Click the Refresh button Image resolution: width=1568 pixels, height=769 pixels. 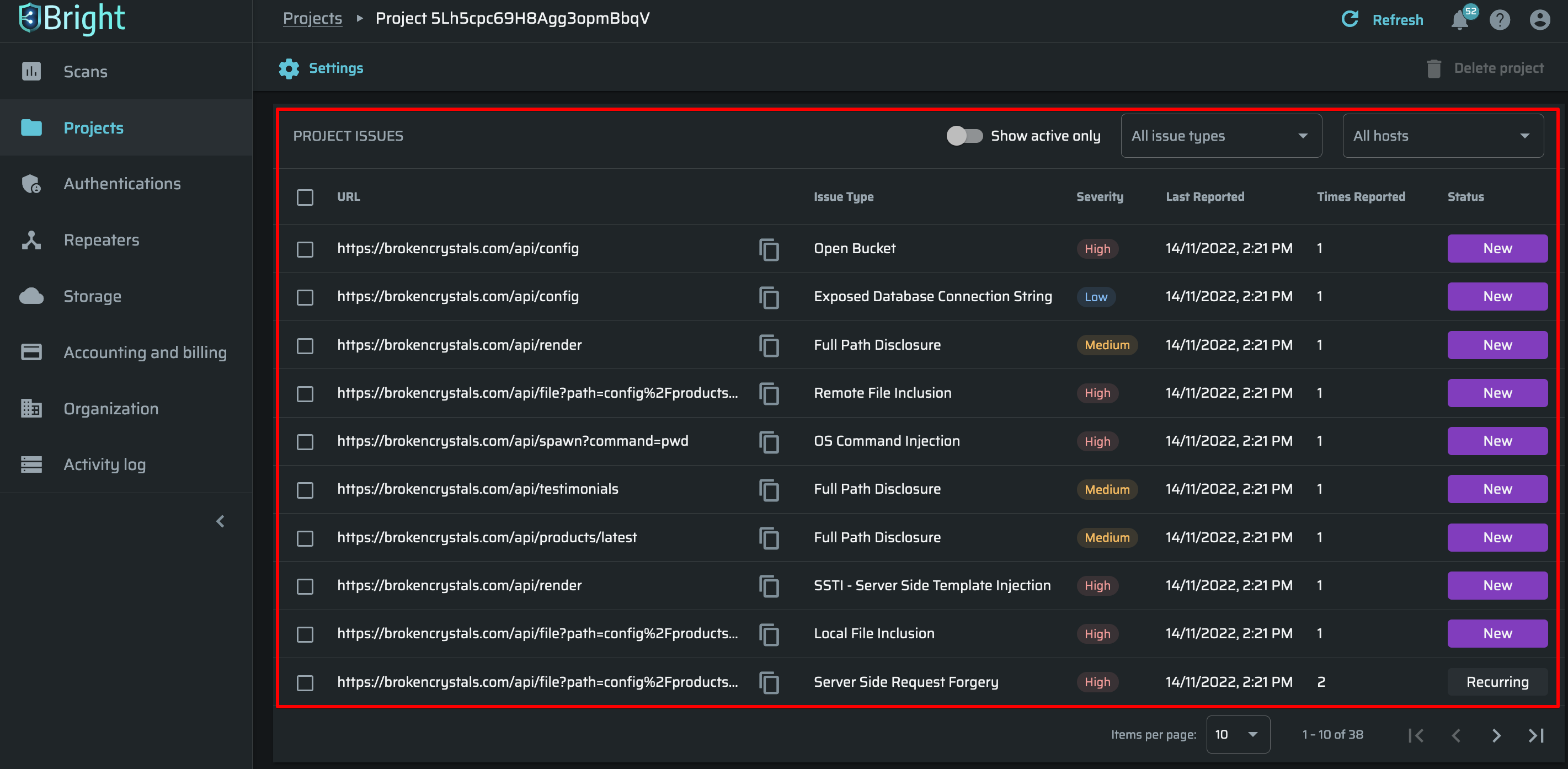1383,19
